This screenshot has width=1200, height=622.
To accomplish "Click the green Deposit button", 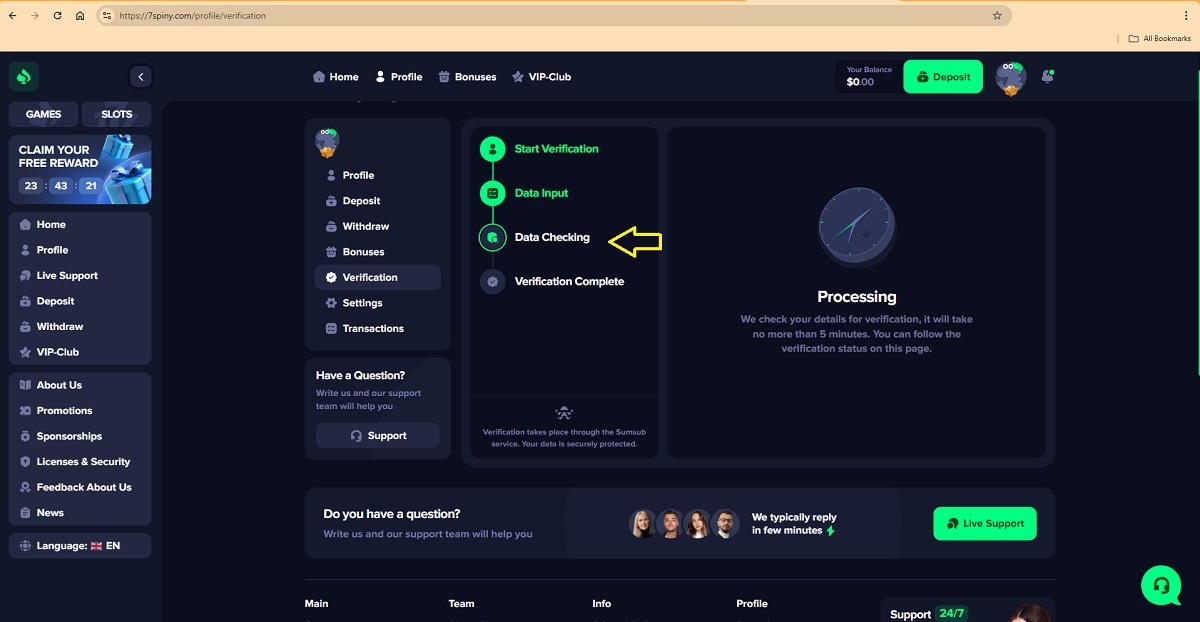I will 943,77.
